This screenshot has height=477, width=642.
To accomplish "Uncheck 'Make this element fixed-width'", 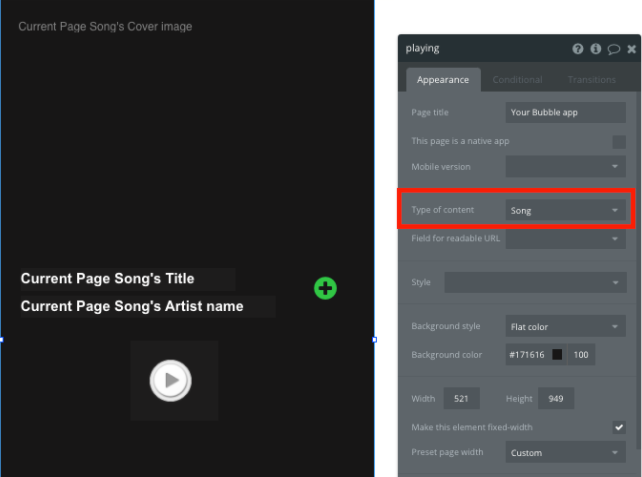I will coord(619,427).
